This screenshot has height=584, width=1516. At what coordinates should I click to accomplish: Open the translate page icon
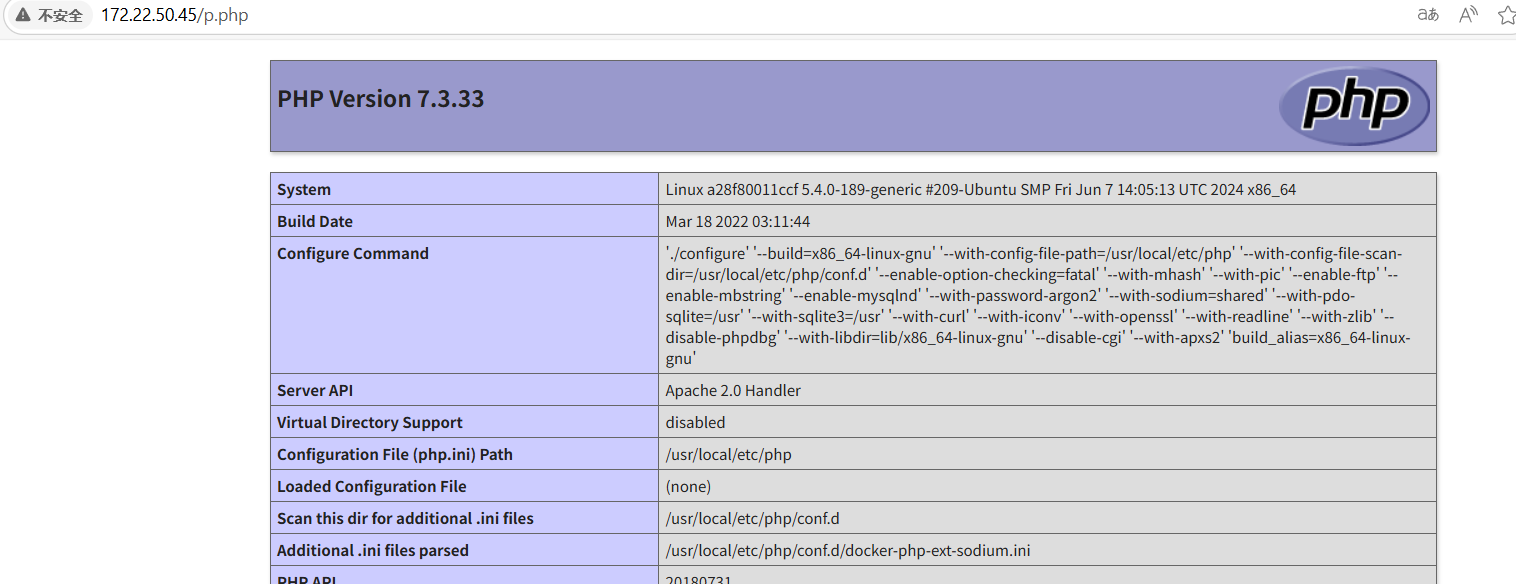tap(1428, 15)
